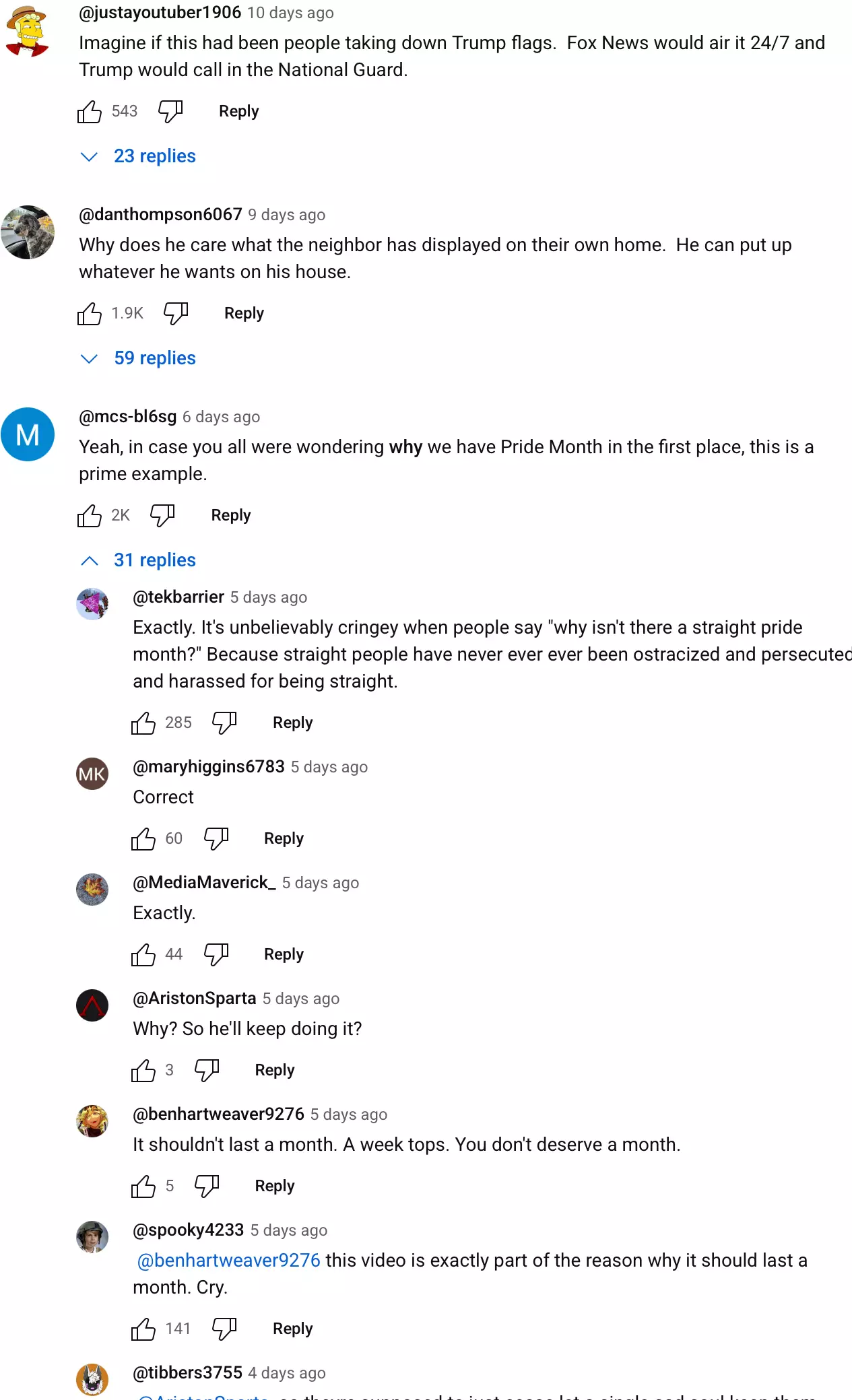Image resolution: width=852 pixels, height=1400 pixels.
Task: Click the @danthompson6067 dog avatar
Action: [28, 232]
